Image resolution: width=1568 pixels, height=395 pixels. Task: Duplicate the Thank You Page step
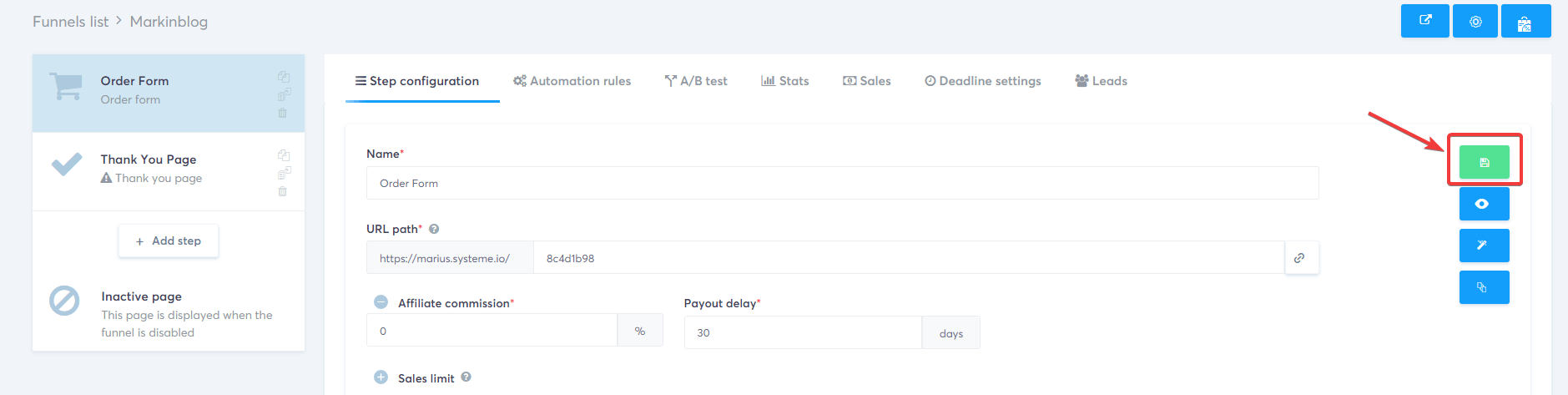[284, 154]
